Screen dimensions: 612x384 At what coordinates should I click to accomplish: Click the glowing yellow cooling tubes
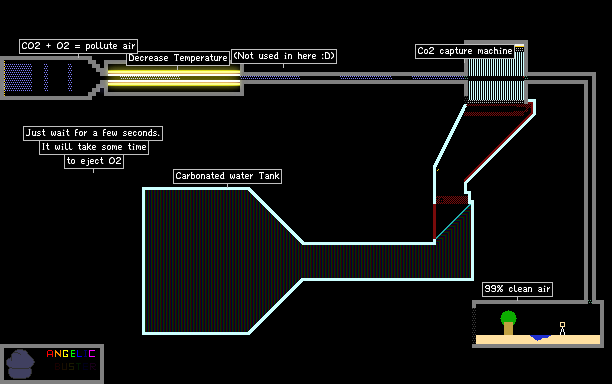[x=174, y=78]
